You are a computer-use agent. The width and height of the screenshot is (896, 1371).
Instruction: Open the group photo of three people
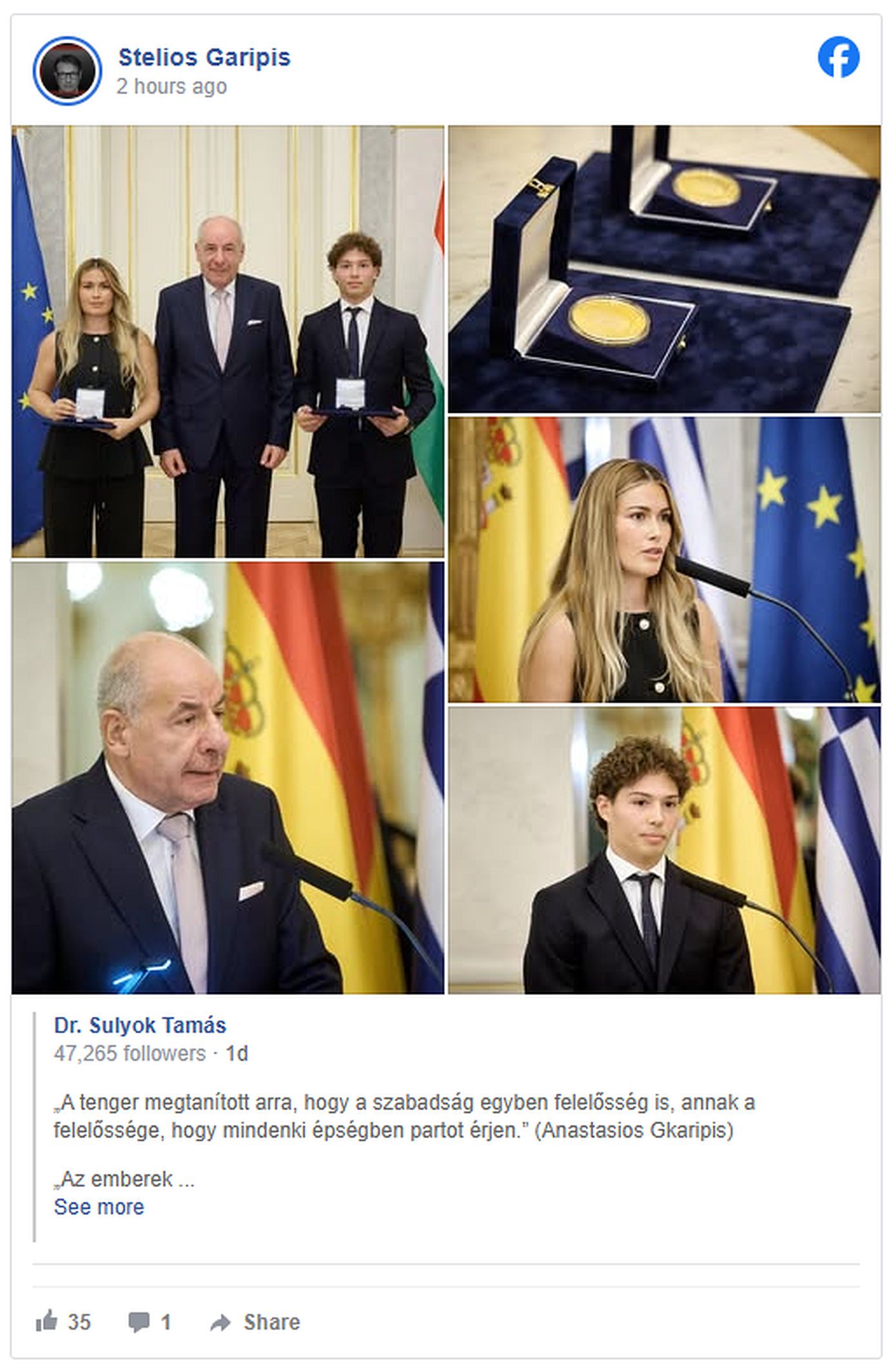228,342
